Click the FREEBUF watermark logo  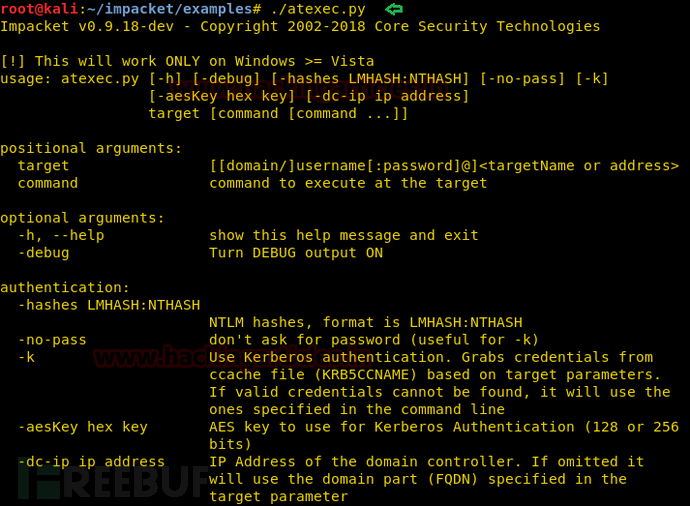112,481
